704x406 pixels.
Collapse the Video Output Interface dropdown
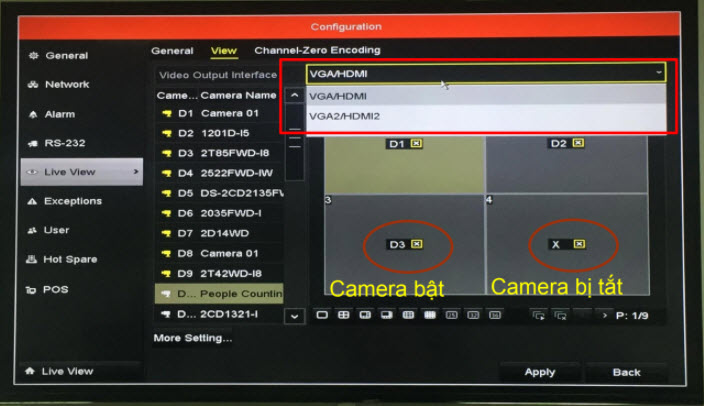658,73
